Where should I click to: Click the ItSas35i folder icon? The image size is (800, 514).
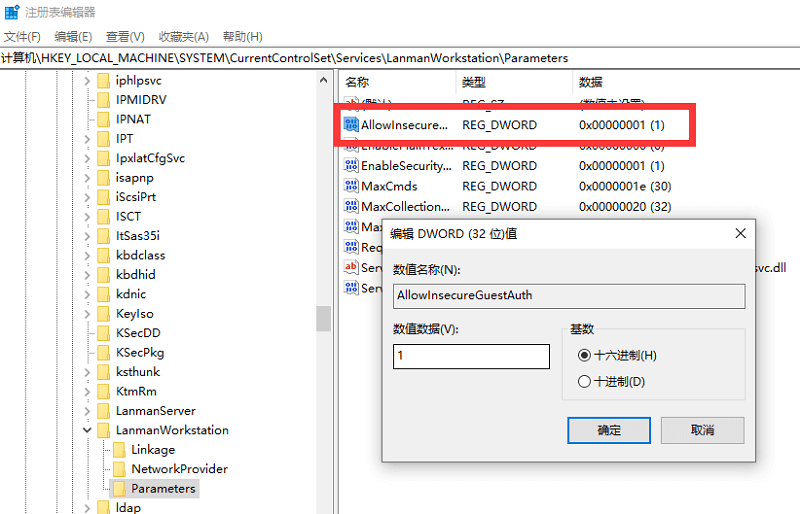pyautogui.click(x=104, y=236)
